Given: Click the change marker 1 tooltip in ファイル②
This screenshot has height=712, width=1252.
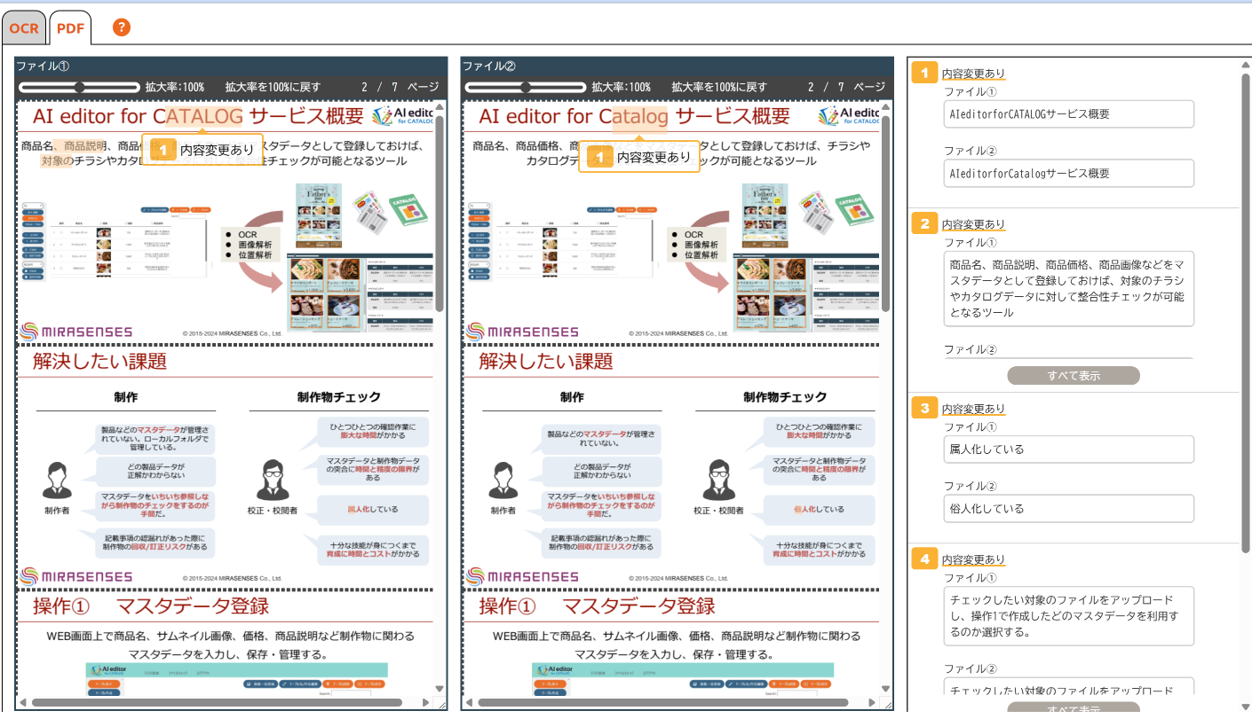Looking at the screenshot, I should click(639, 157).
